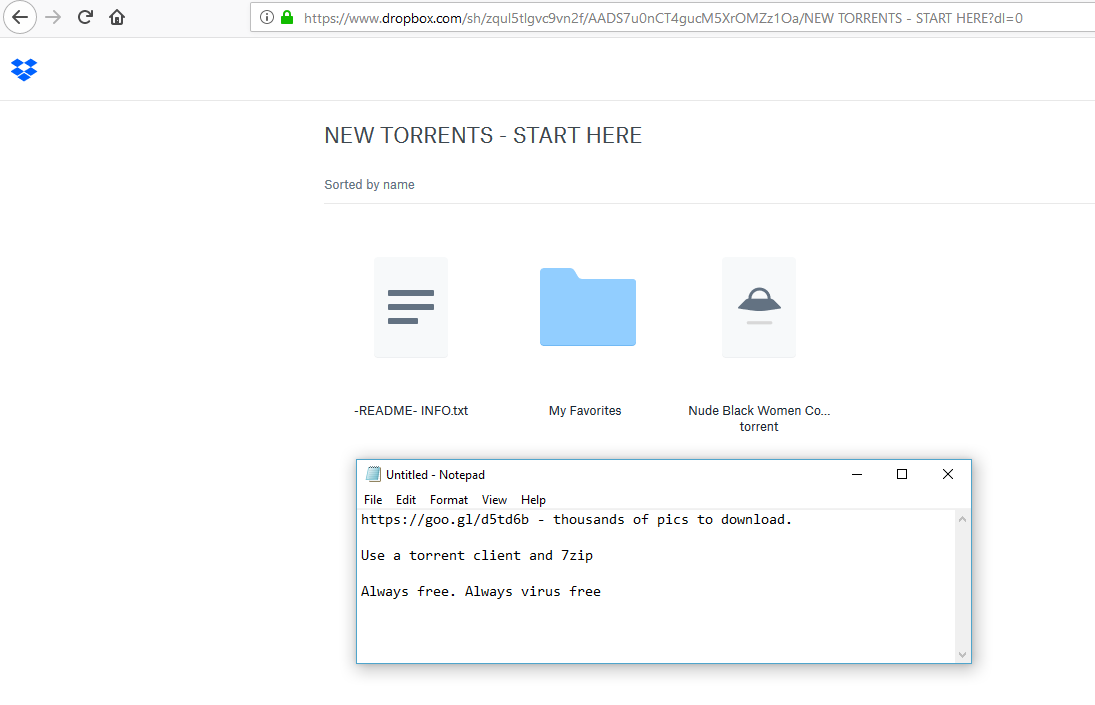
Task: Show site information via the circled i icon
Action: [267, 17]
